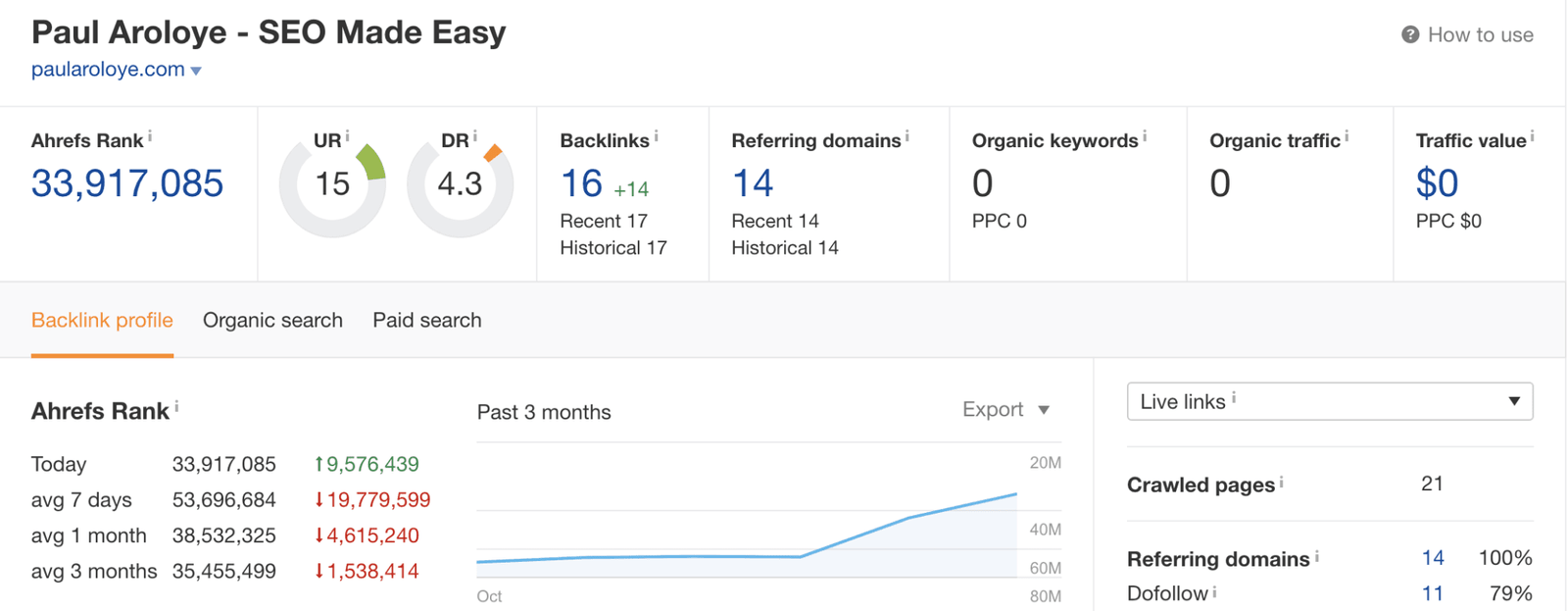Click info icon beside Traffic value
This screenshot has height=611, width=1568.
(x=1533, y=136)
